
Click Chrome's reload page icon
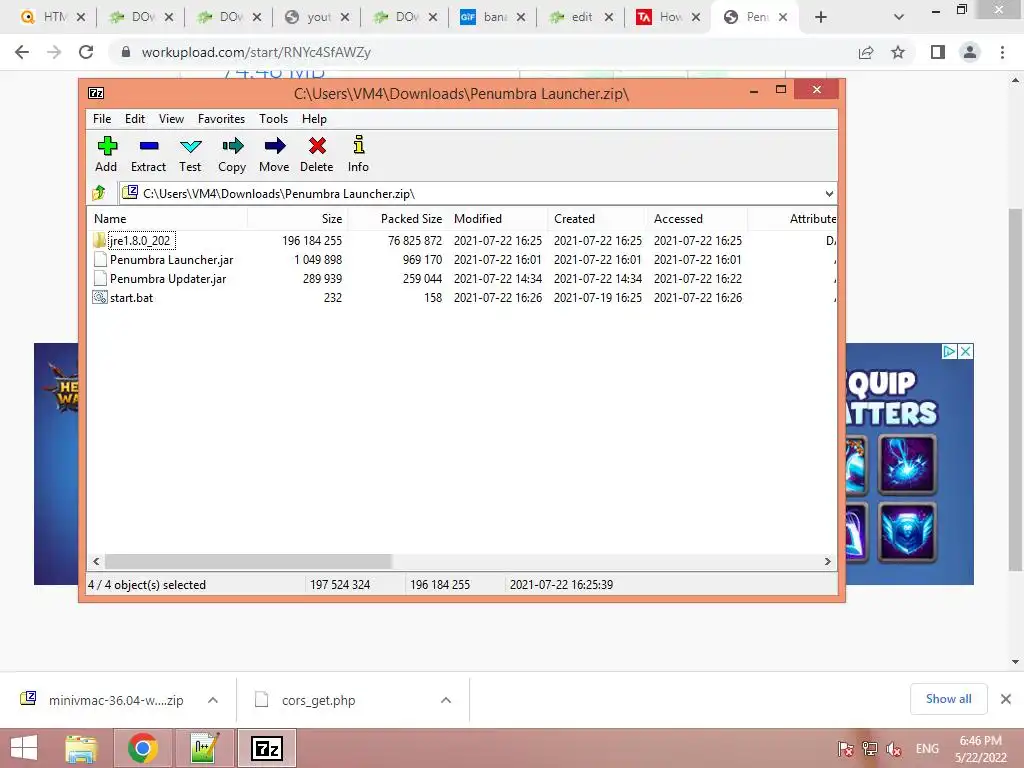point(86,52)
